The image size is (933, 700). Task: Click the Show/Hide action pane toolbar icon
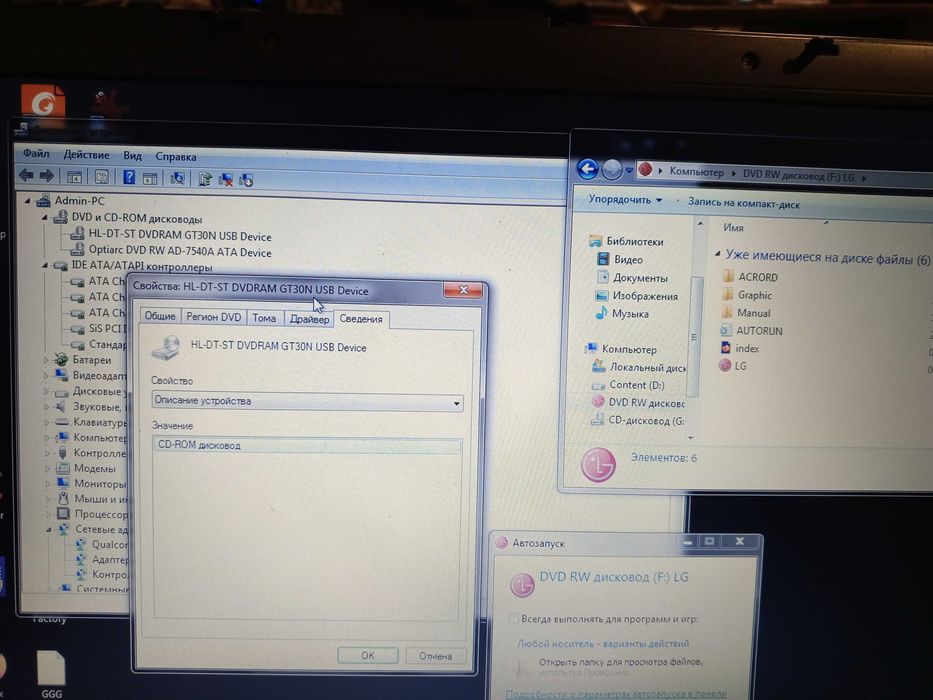pyautogui.click(x=150, y=177)
